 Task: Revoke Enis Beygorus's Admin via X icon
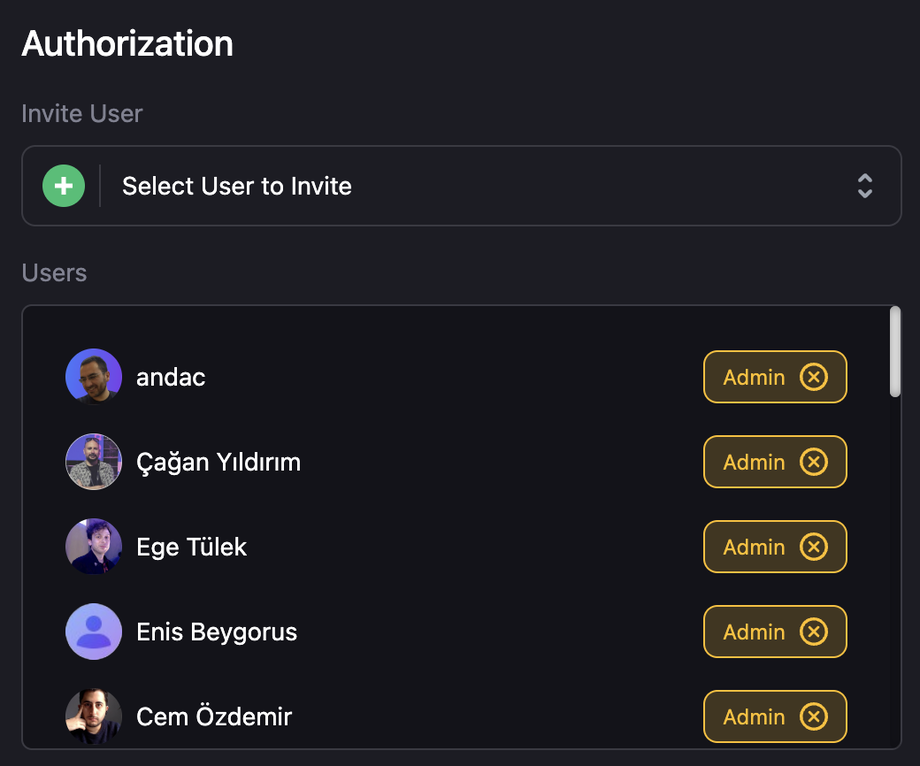(x=814, y=632)
